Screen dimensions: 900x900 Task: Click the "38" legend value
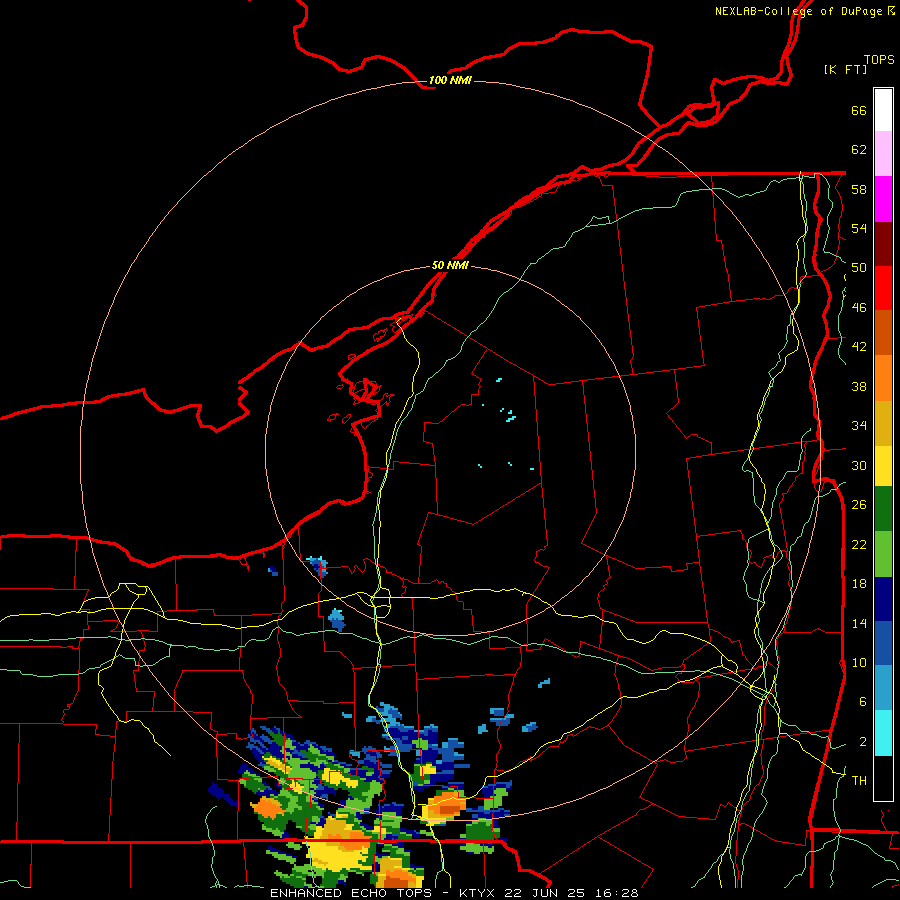[x=859, y=386]
